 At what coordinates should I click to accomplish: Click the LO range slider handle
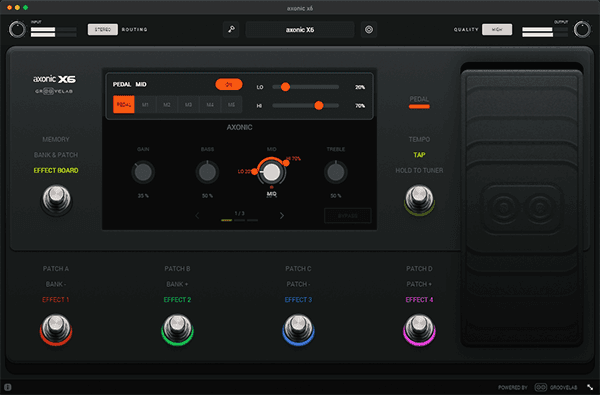(x=285, y=87)
